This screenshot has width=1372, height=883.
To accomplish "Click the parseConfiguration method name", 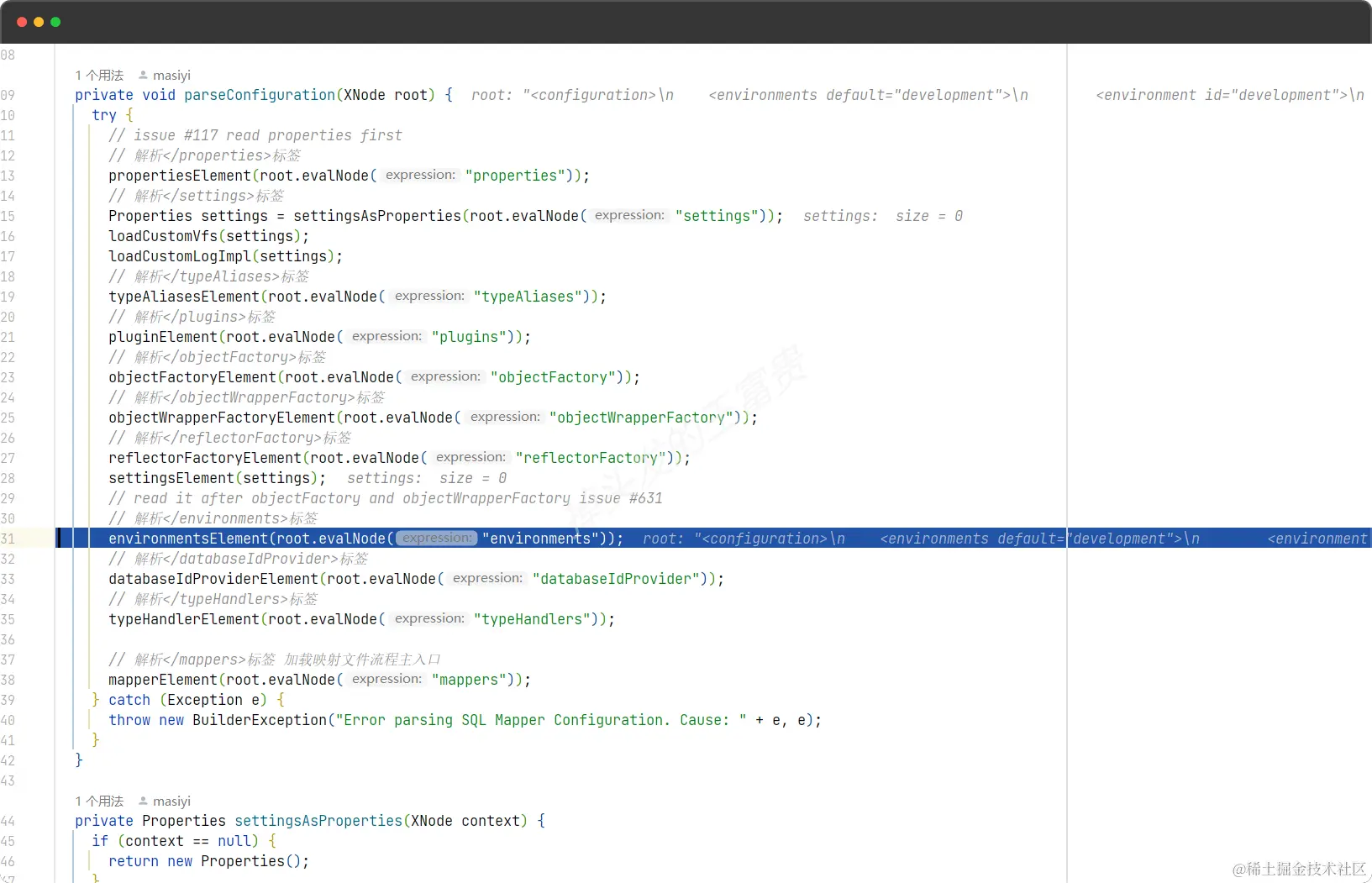I will tap(260, 95).
